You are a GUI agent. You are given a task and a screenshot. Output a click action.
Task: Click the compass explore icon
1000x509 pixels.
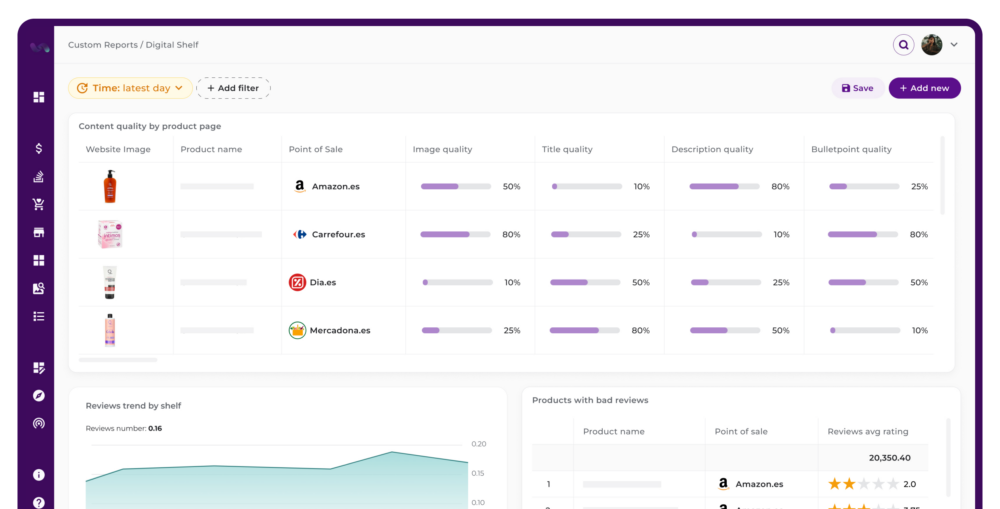click(x=39, y=396)
